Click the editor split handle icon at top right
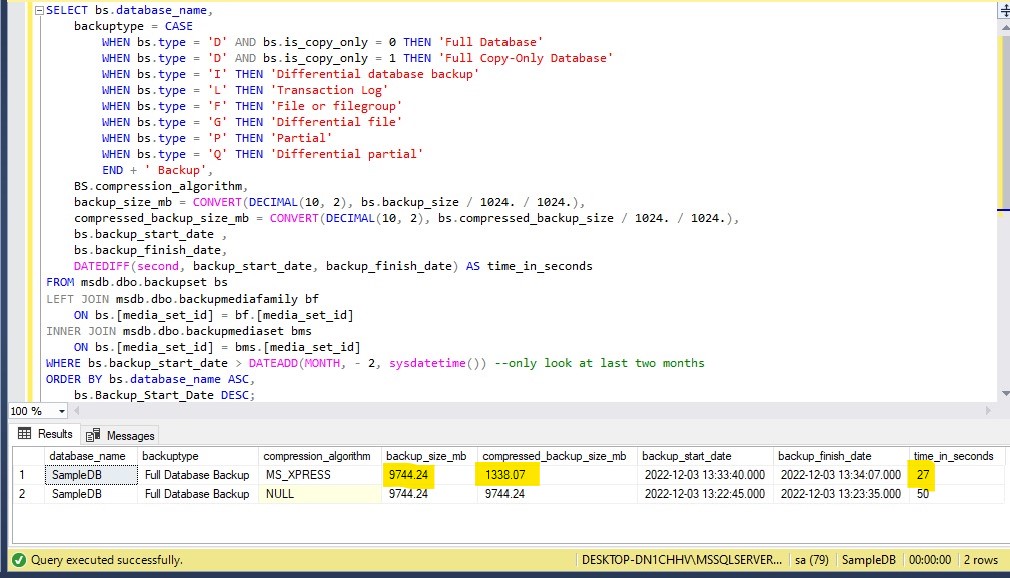The height and width of the screenshot is (578, 1010). [x=1003, y=9]
